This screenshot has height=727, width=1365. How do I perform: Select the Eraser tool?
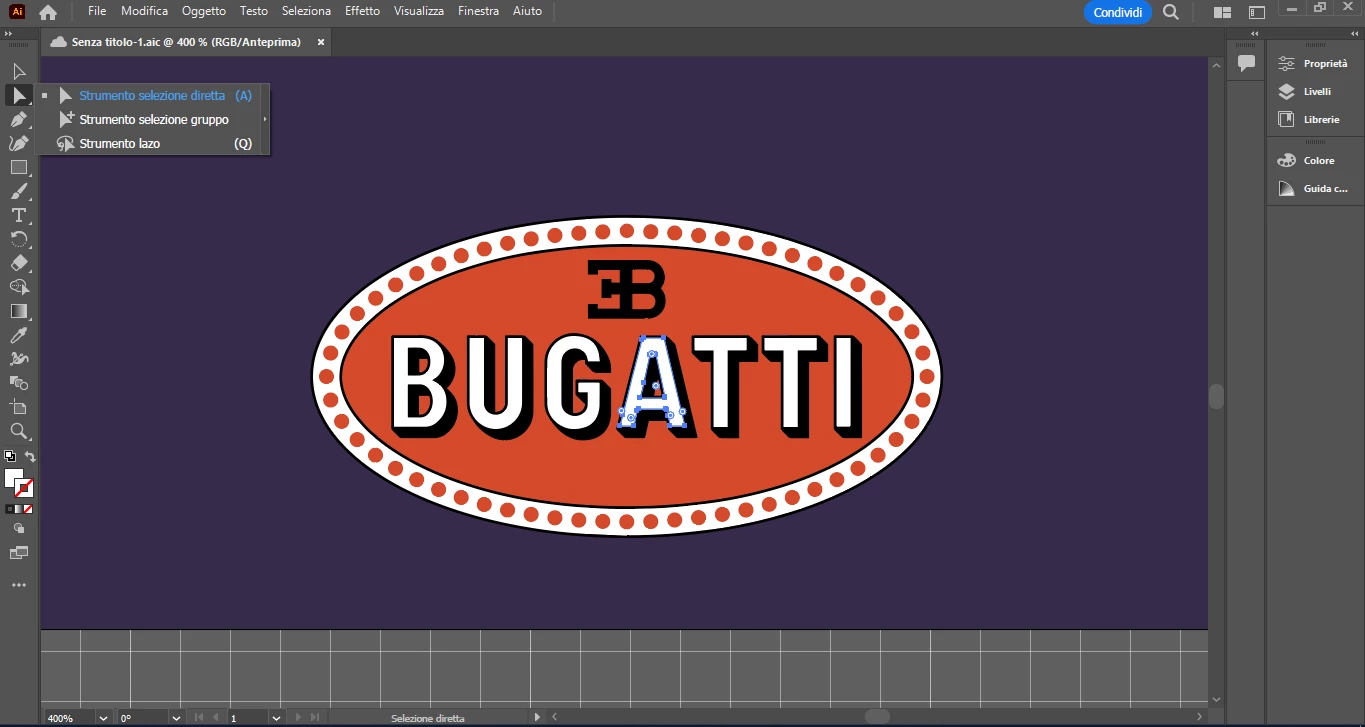pyautogui.click(x=19, y=263)
